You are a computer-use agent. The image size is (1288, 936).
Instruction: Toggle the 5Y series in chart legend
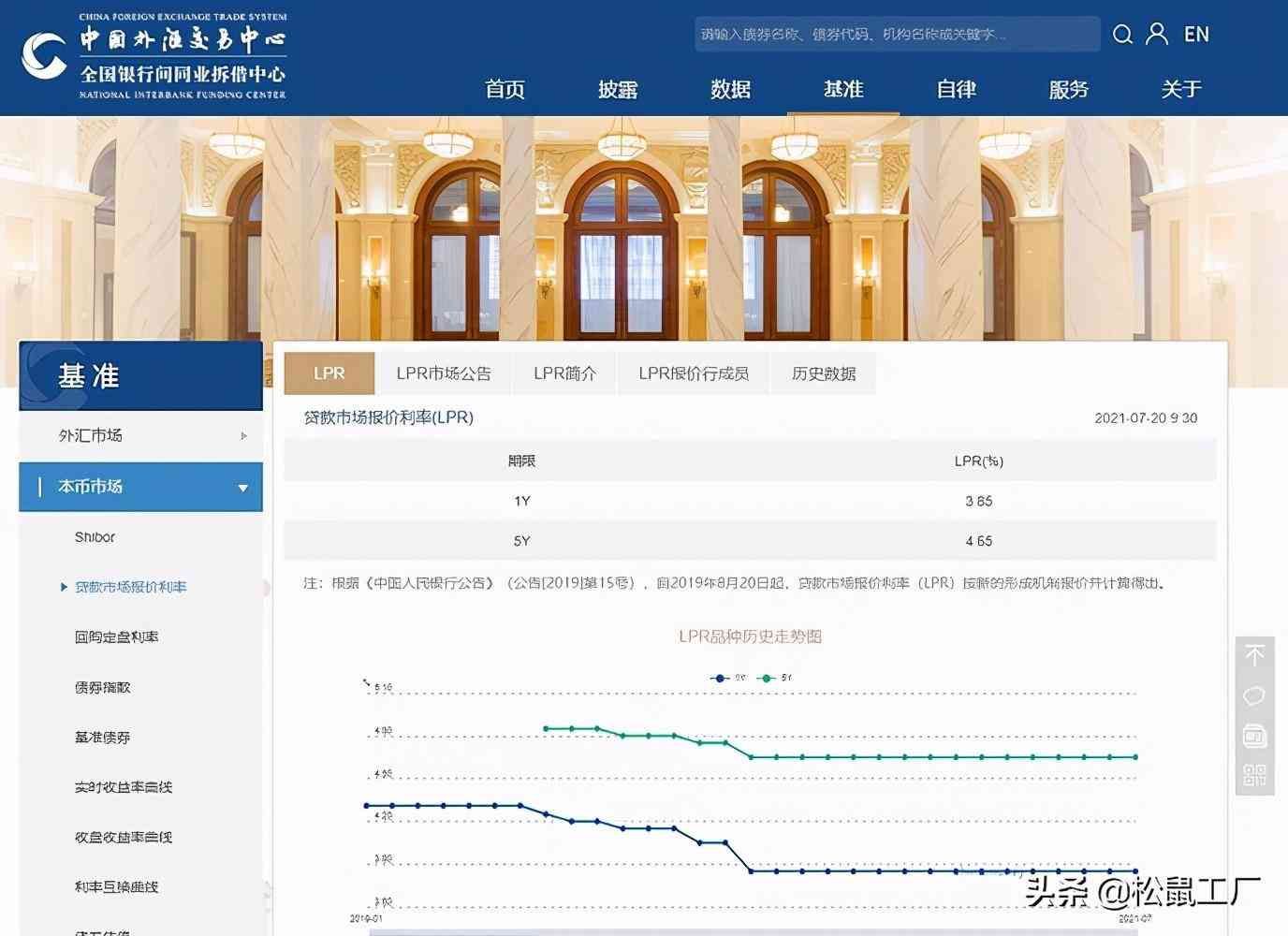pyautogui.click(x=774, y=678)
